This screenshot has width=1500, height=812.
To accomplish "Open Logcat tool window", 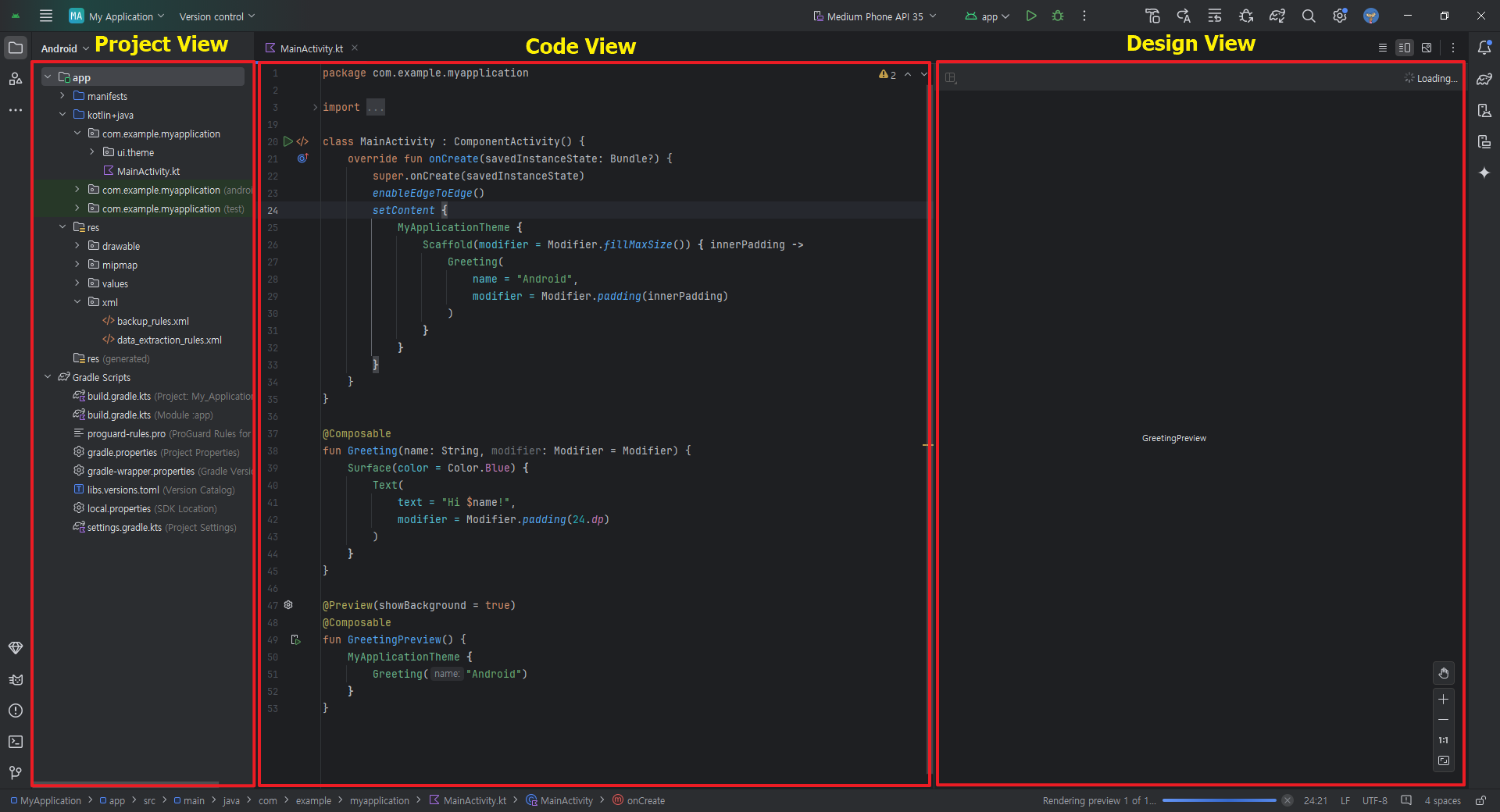I will click(x=16, y=679).
